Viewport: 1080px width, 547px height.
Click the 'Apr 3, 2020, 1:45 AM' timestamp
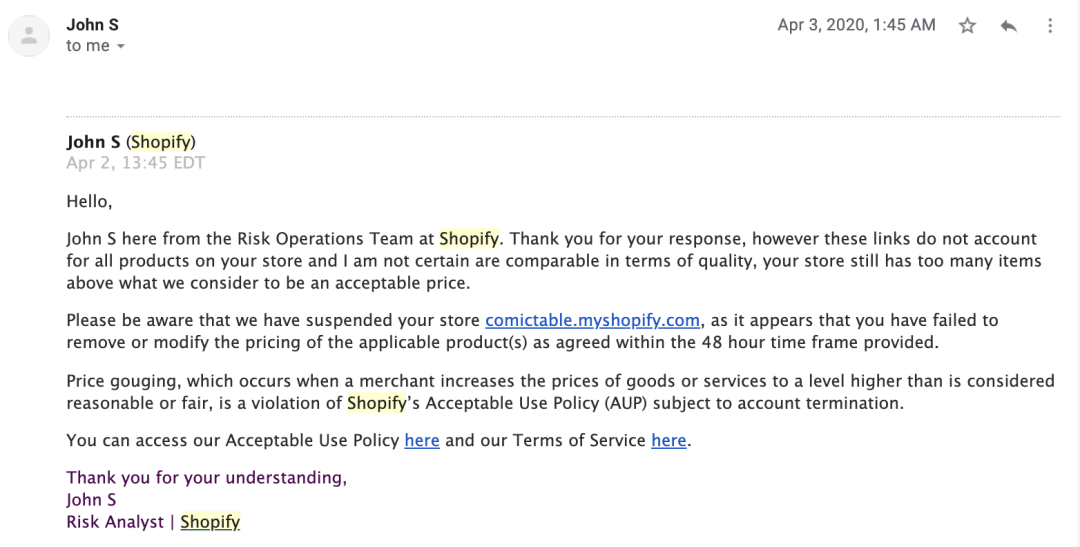(856, 25)
